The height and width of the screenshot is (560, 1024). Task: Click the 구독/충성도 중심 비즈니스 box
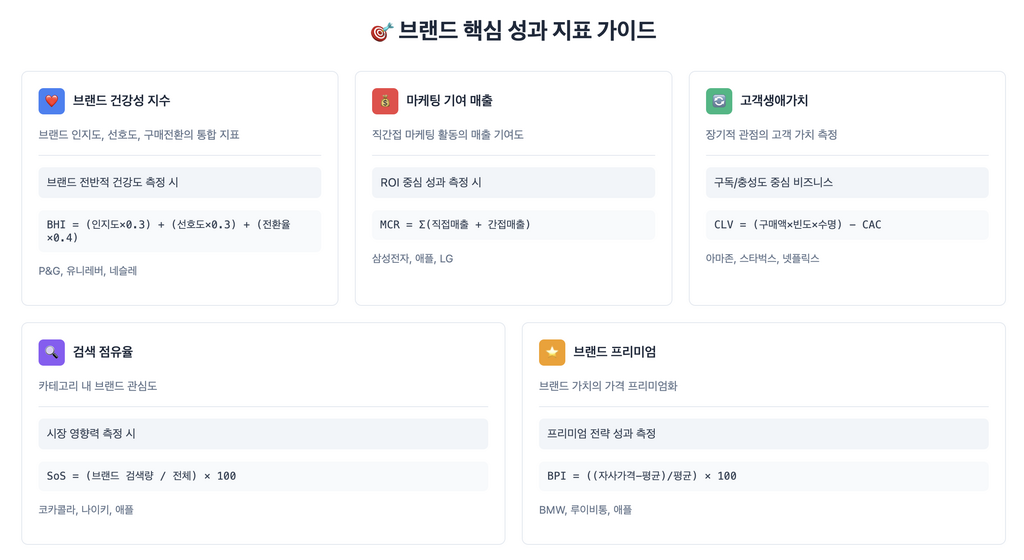(847, 183)
